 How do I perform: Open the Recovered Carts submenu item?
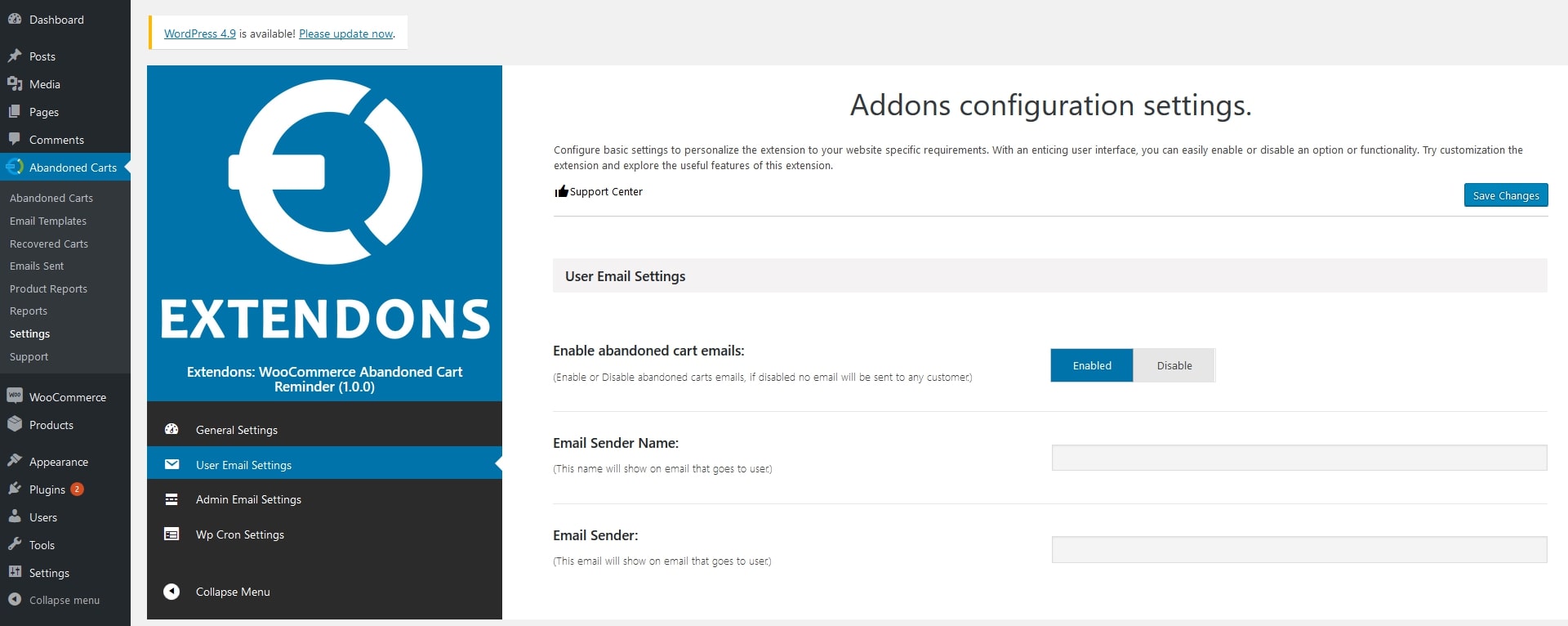[49, 244]
